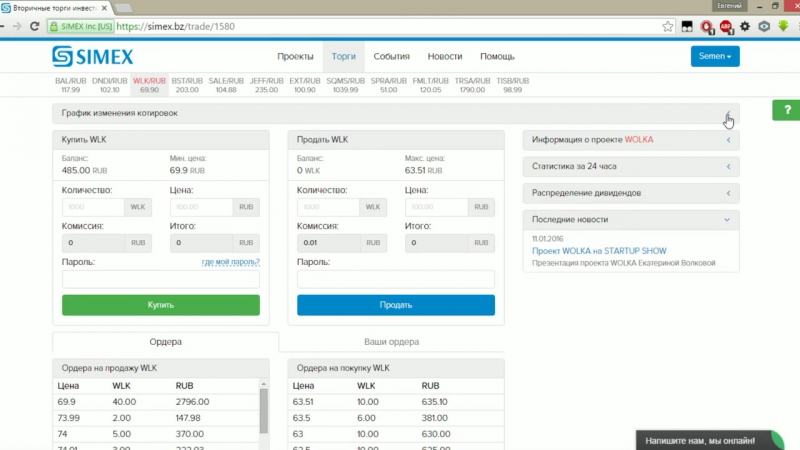Expand the График изменения котировок panel
Image resolution: width=800 pixels, height=450 pixels.
click(x=728, y=114)
